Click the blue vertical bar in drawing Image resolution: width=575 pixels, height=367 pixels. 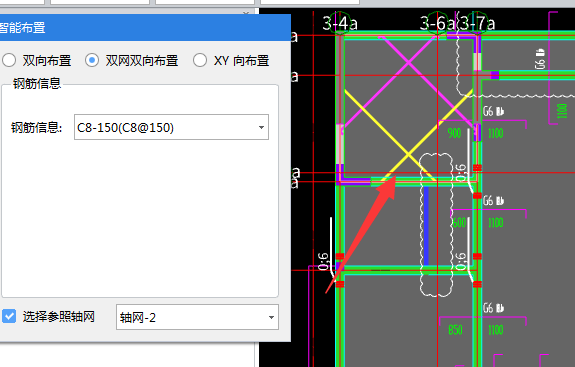pos(426,226)
